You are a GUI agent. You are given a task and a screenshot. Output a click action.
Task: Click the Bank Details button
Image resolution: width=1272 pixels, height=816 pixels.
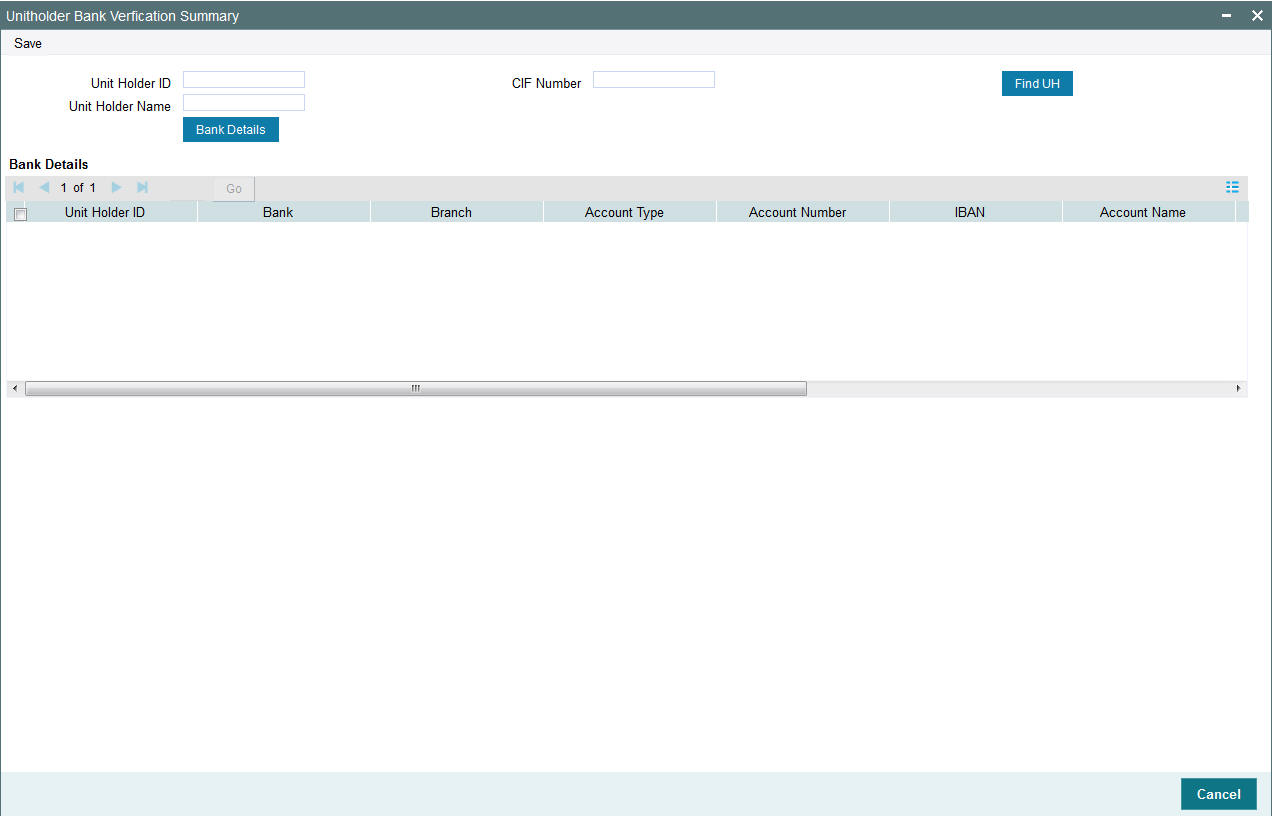pos(231,130)
